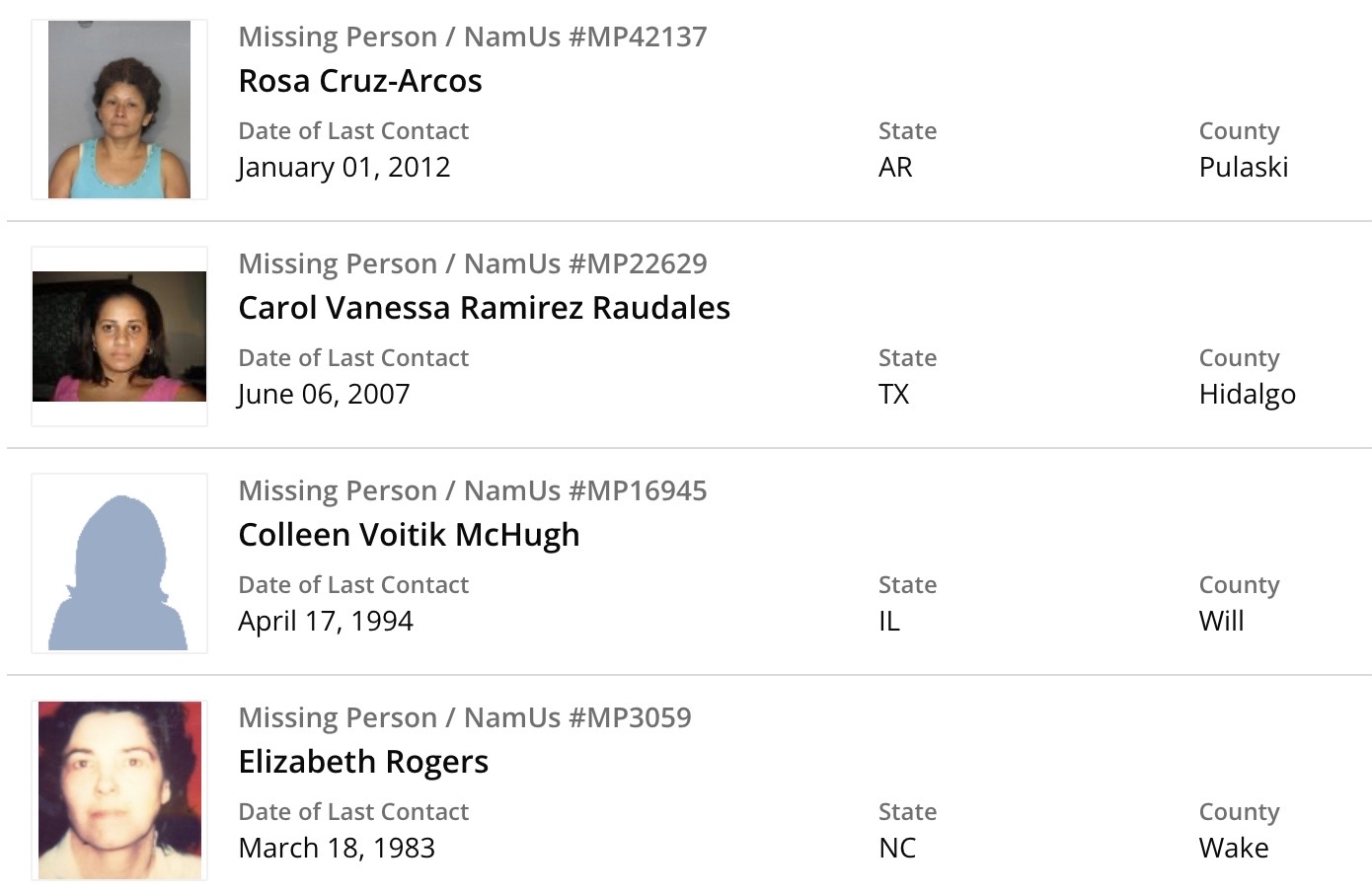1372x896 pixels.
Task: Click the photo beside Carol Vanessa Ramirez Raudales
Action: pyautogui.click(x=119, y=336)
